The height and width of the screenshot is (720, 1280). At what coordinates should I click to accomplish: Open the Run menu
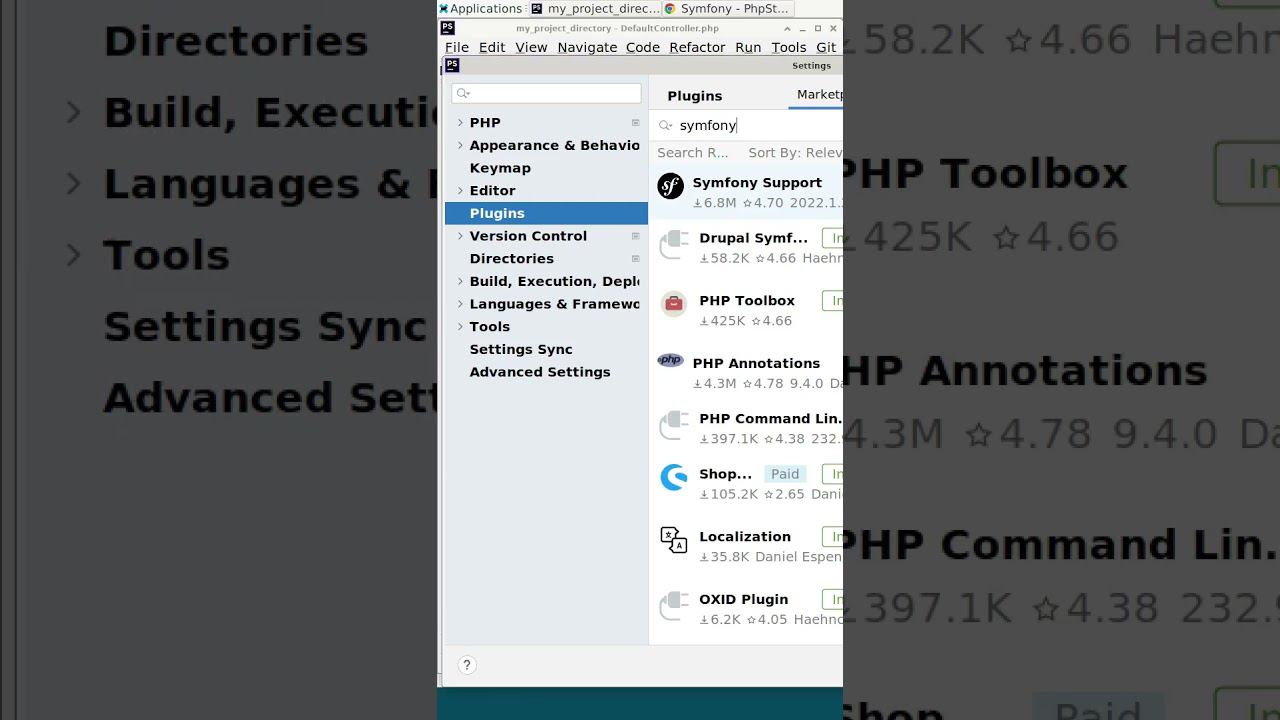(x=748, y=47)
